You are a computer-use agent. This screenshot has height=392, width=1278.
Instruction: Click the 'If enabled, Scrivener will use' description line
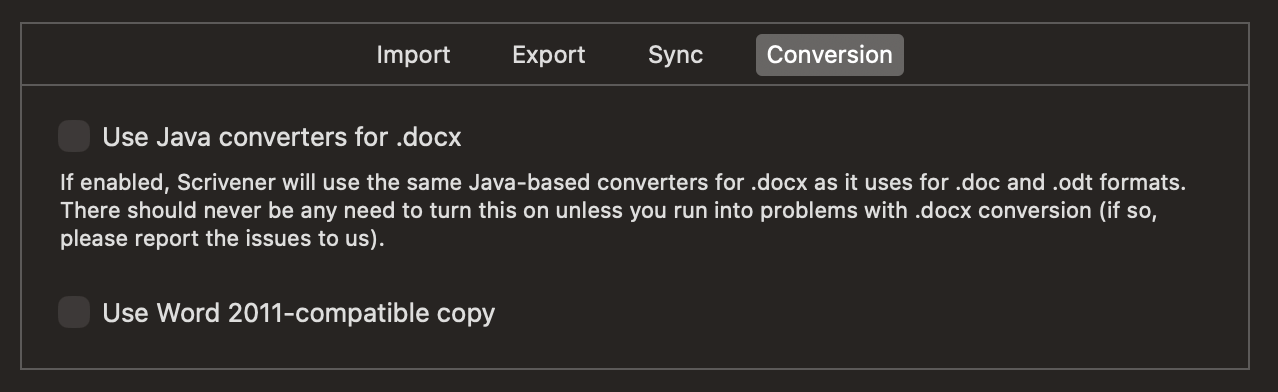(623, 184)
